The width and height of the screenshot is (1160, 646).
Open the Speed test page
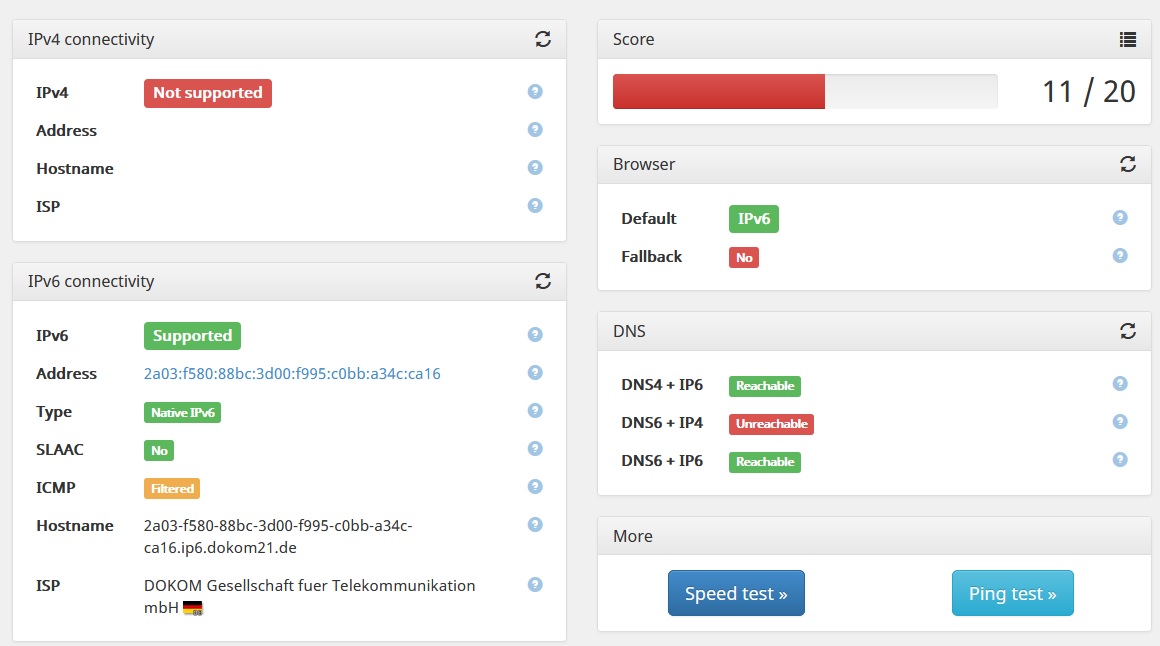pyautogui.click(x=736, y=593)
